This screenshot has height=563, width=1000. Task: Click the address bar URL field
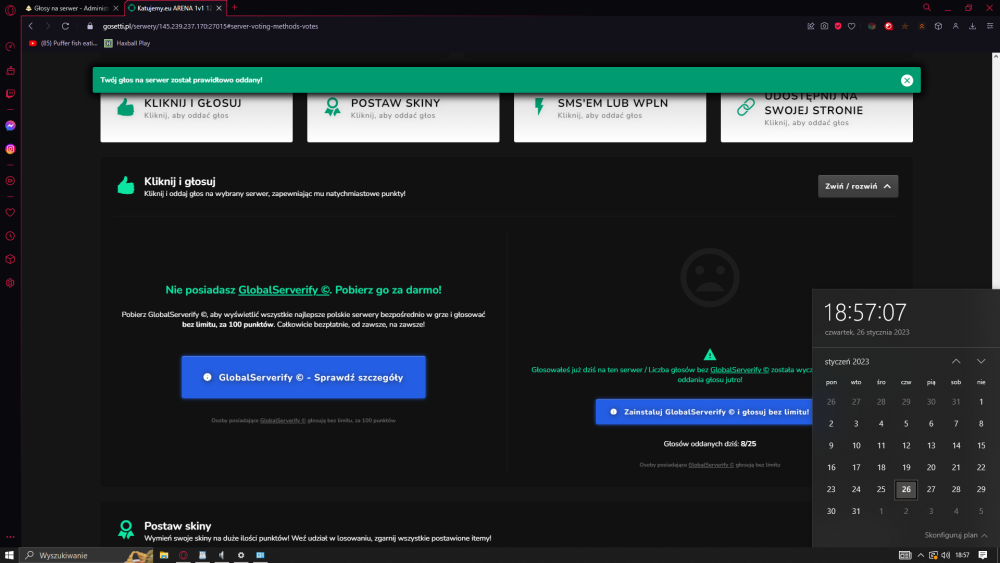pyautogui.click(x=446, y=26)
